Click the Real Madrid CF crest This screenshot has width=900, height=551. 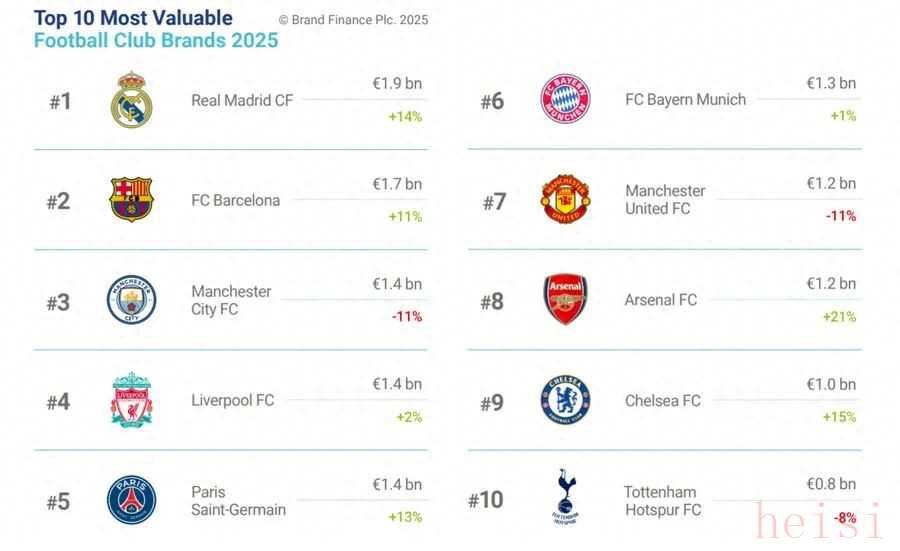[x=131, y=100]
